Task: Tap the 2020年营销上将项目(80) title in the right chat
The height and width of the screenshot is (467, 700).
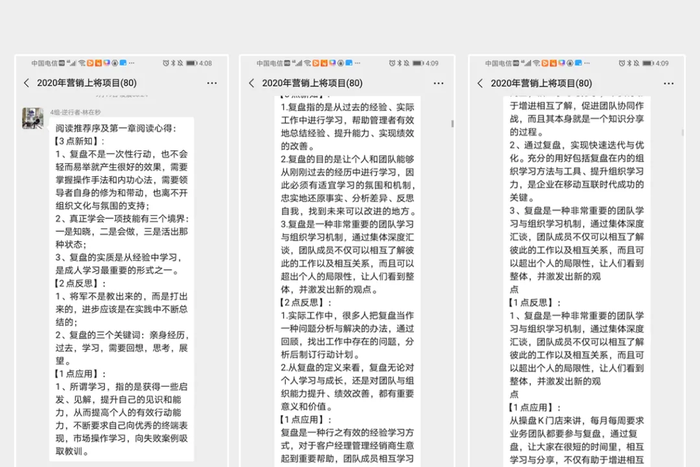Action: pos(540,83)
